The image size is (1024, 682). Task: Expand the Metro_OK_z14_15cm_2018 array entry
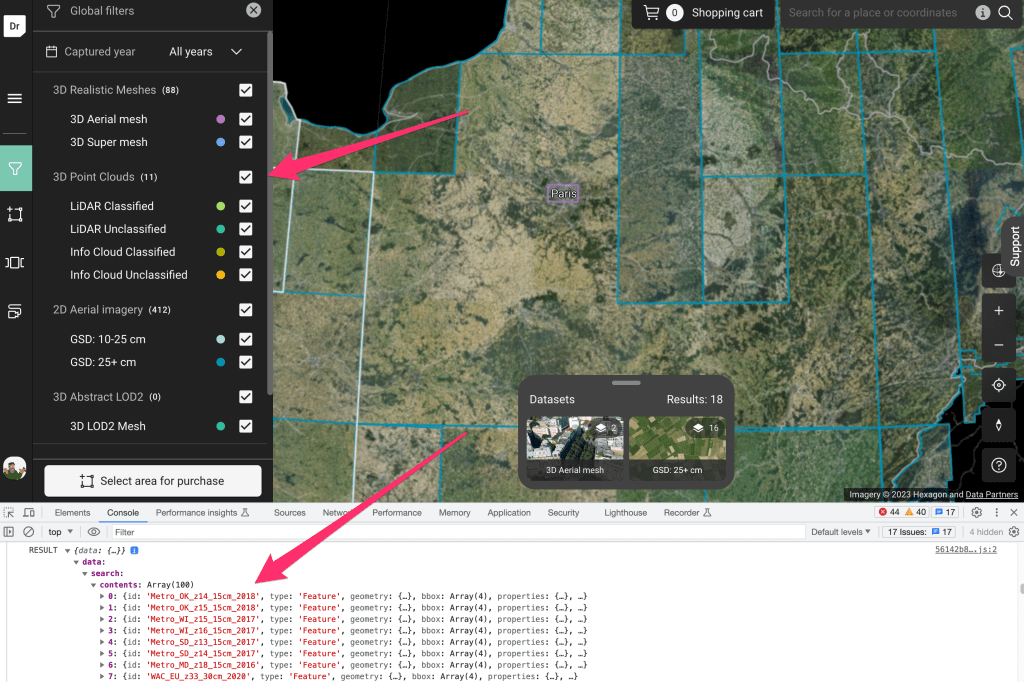(x=102, y=596)
